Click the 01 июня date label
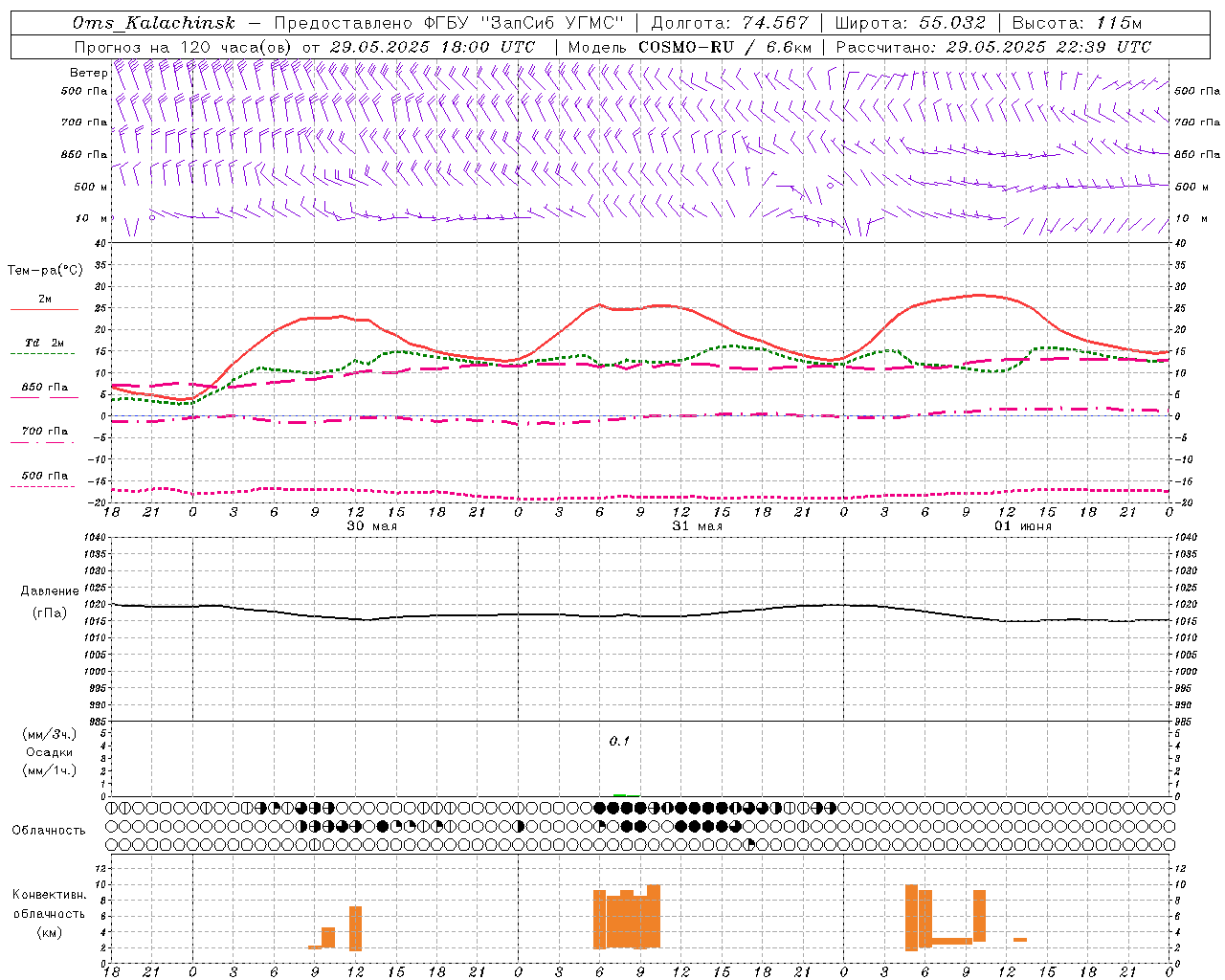Screen dimensions: 1225x980 click(x=1023, y=526)
